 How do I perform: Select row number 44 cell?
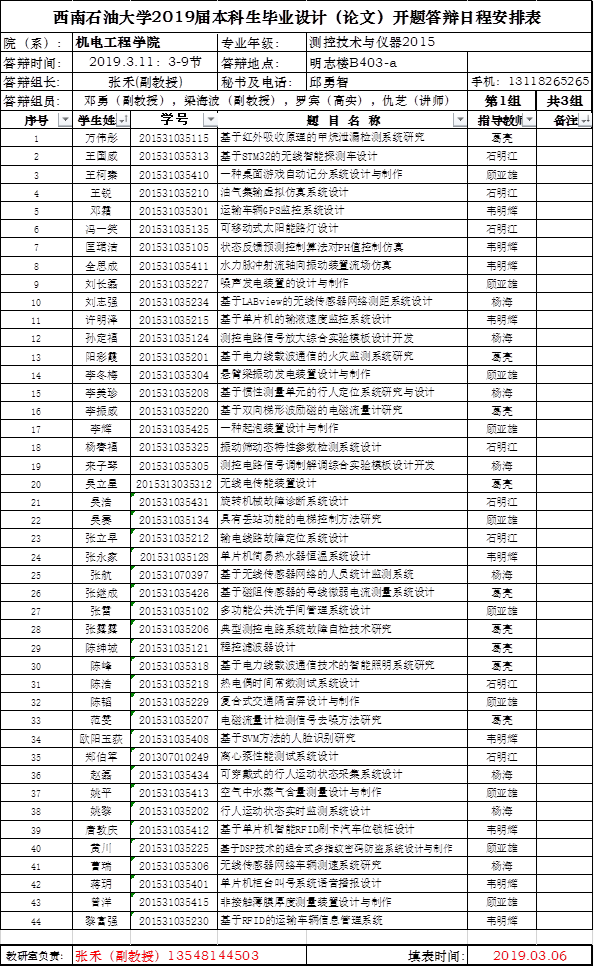(x=36, y=921)
